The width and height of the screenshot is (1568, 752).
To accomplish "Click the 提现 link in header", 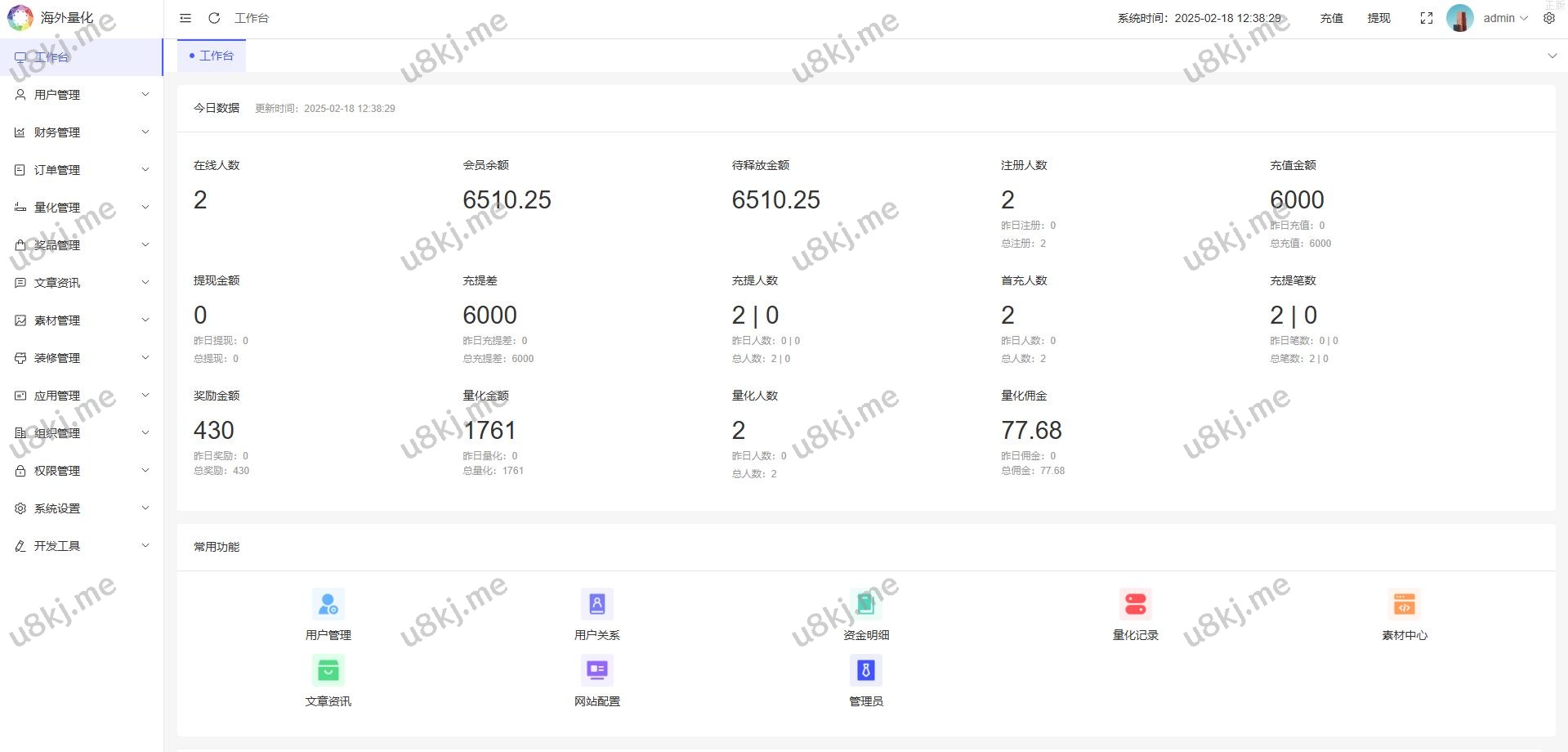I will click(x=1378, y=18).
